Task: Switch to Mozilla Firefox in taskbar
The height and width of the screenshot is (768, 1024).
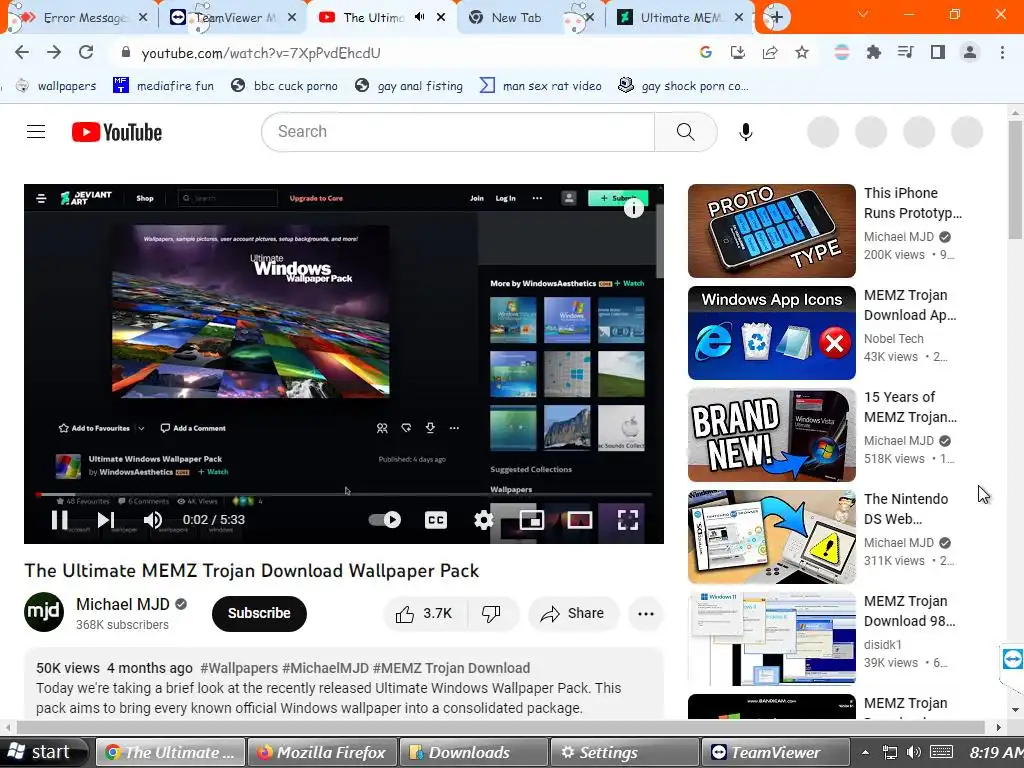Action: click(322, 752)
